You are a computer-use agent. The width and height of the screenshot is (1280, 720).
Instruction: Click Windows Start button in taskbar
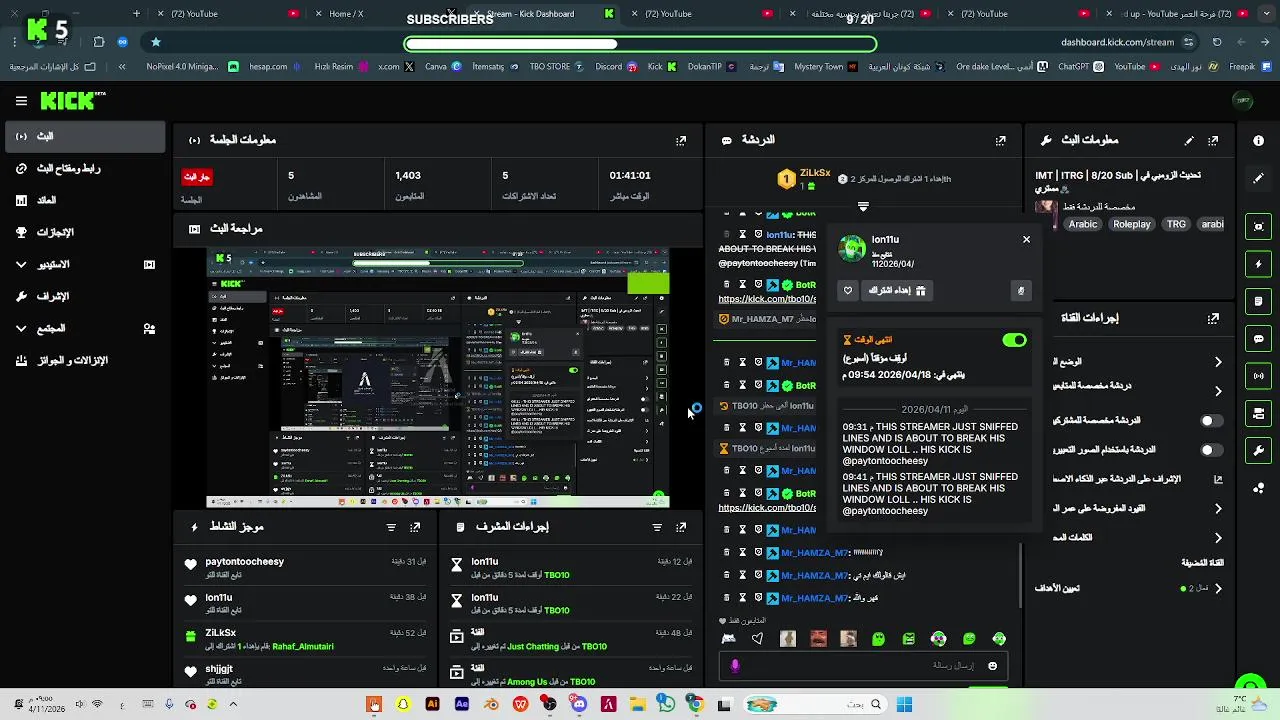[904, 705]
